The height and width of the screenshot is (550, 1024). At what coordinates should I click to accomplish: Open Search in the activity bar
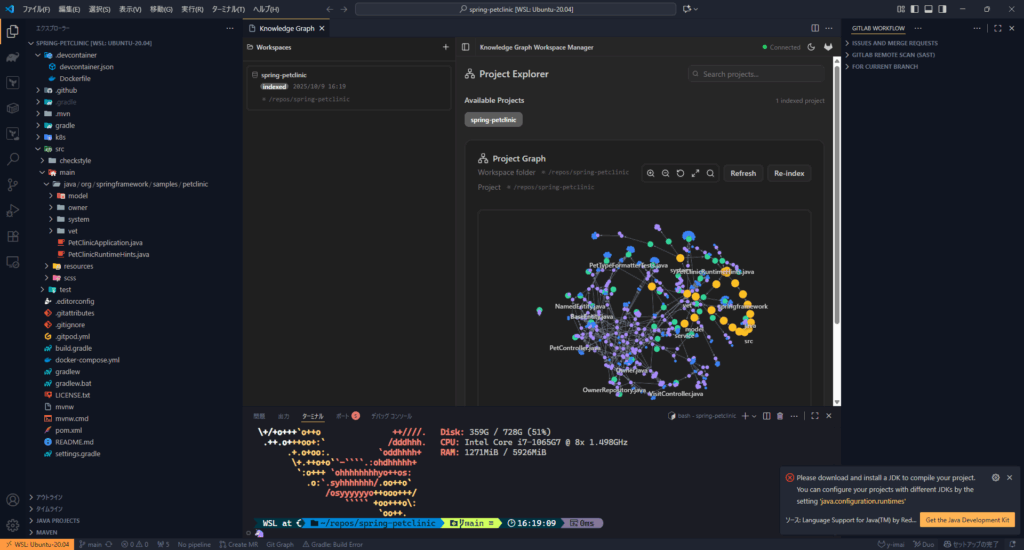point(13,158)
